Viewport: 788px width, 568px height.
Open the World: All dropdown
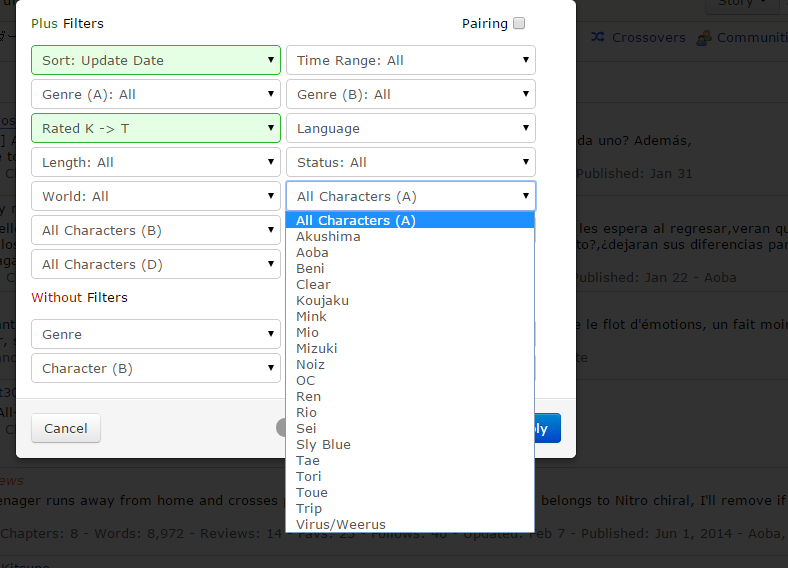(156, 196)
